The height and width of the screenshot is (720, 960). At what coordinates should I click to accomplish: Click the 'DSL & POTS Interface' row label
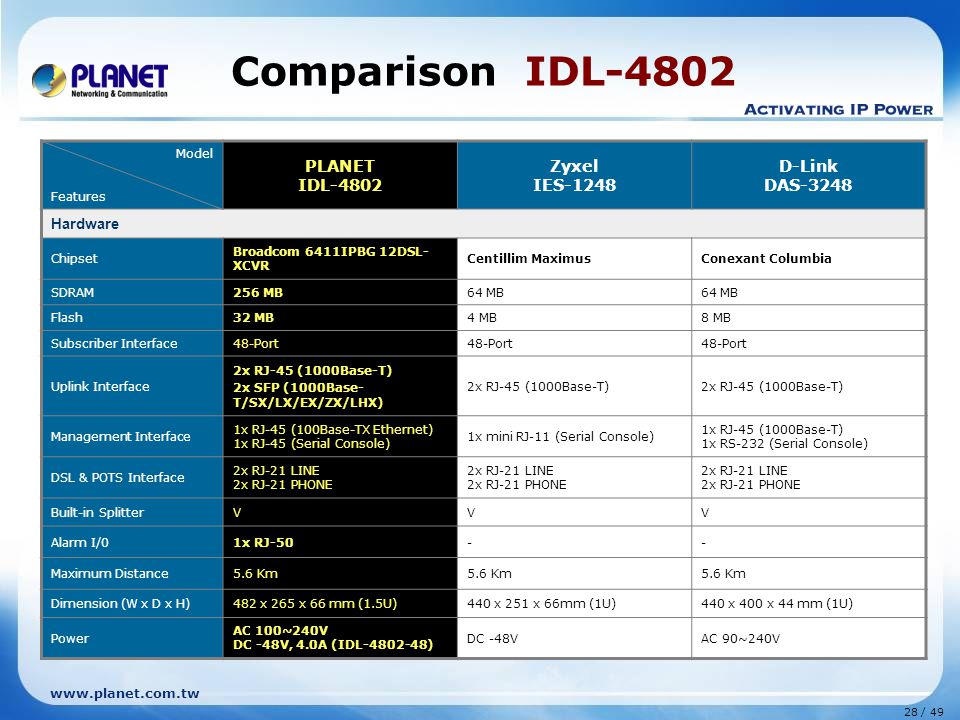118,478
